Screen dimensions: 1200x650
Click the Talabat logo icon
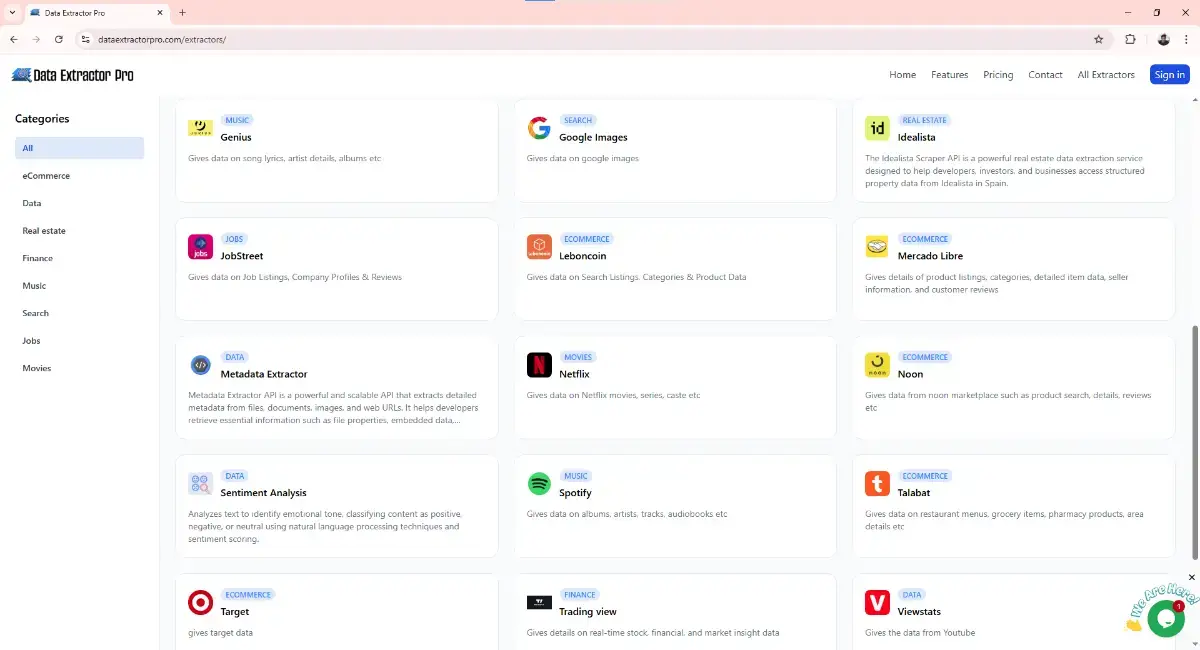click(x=877, y=484)
